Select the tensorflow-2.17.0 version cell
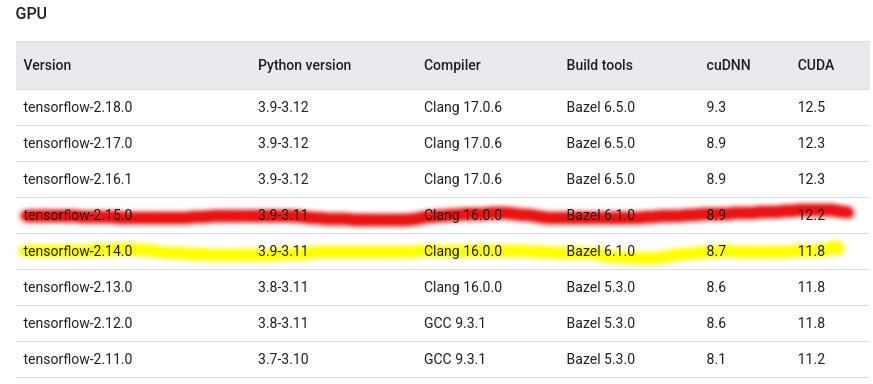 coord(78,143)
